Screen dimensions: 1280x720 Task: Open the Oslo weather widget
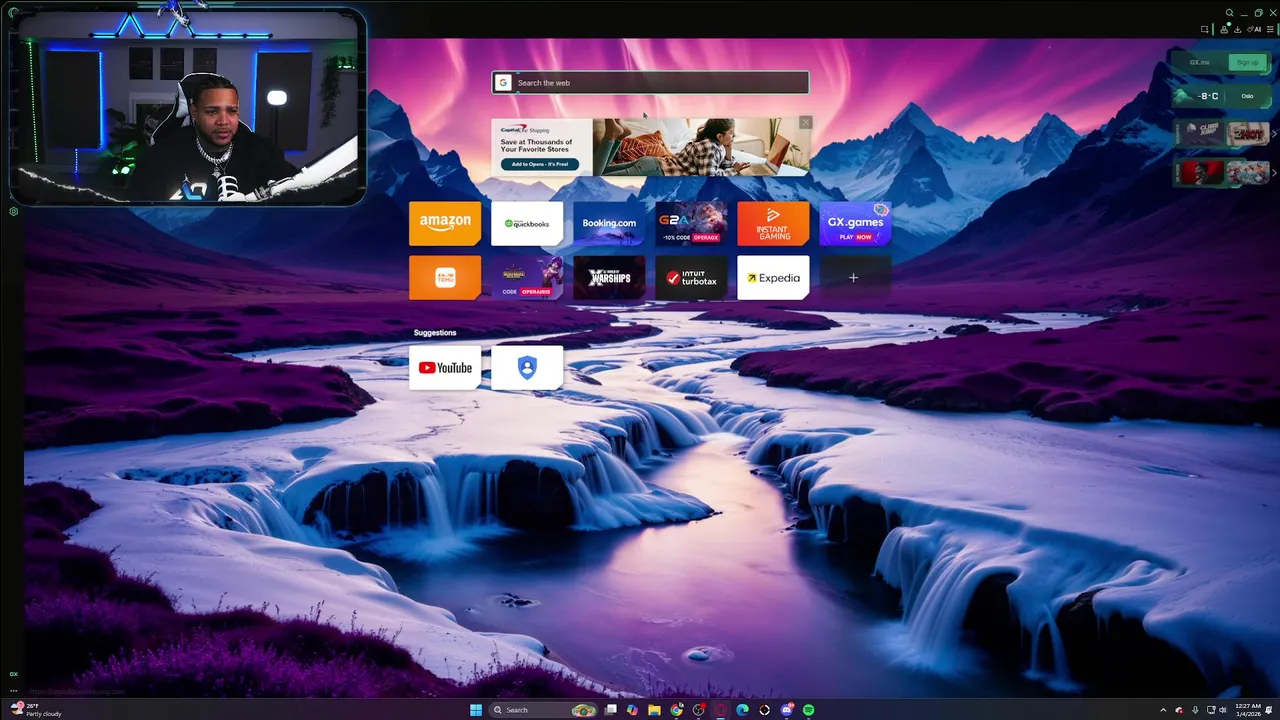coord(1220,96)
